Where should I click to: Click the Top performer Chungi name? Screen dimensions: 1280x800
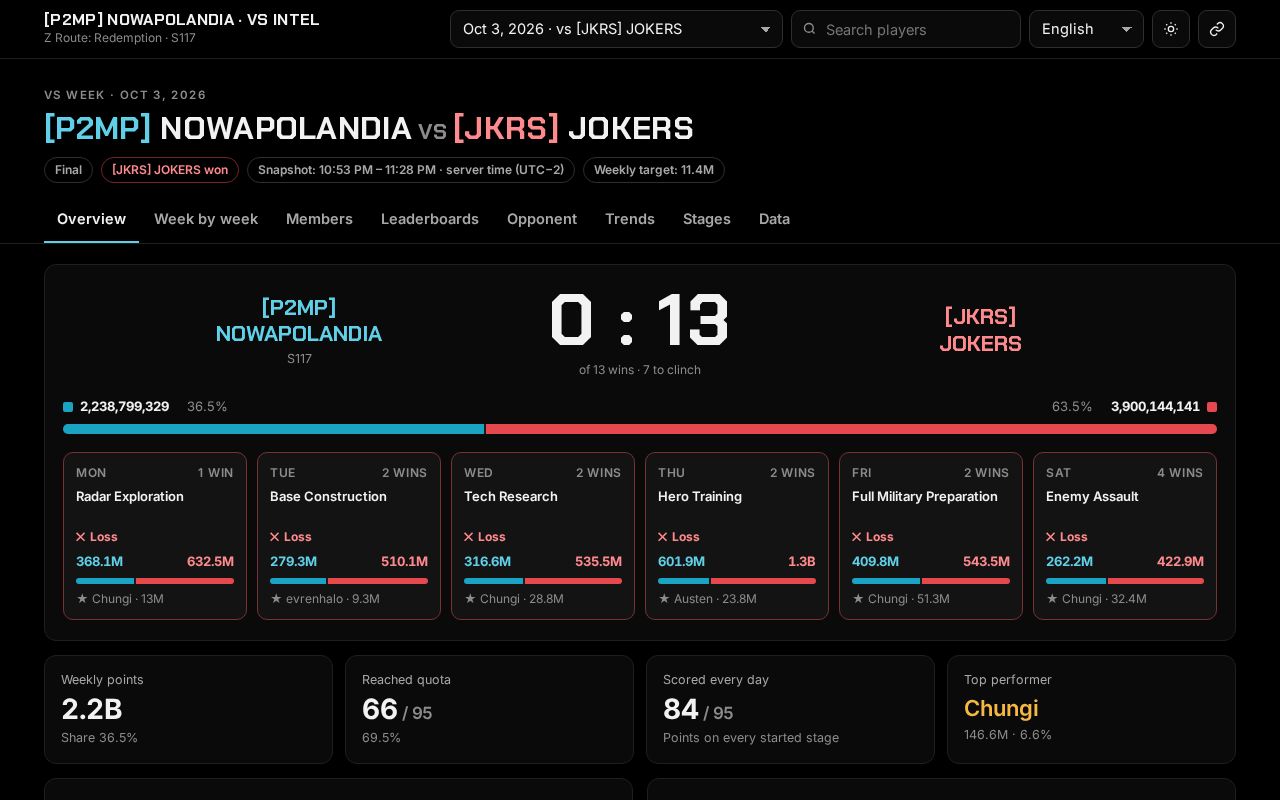1001,708
